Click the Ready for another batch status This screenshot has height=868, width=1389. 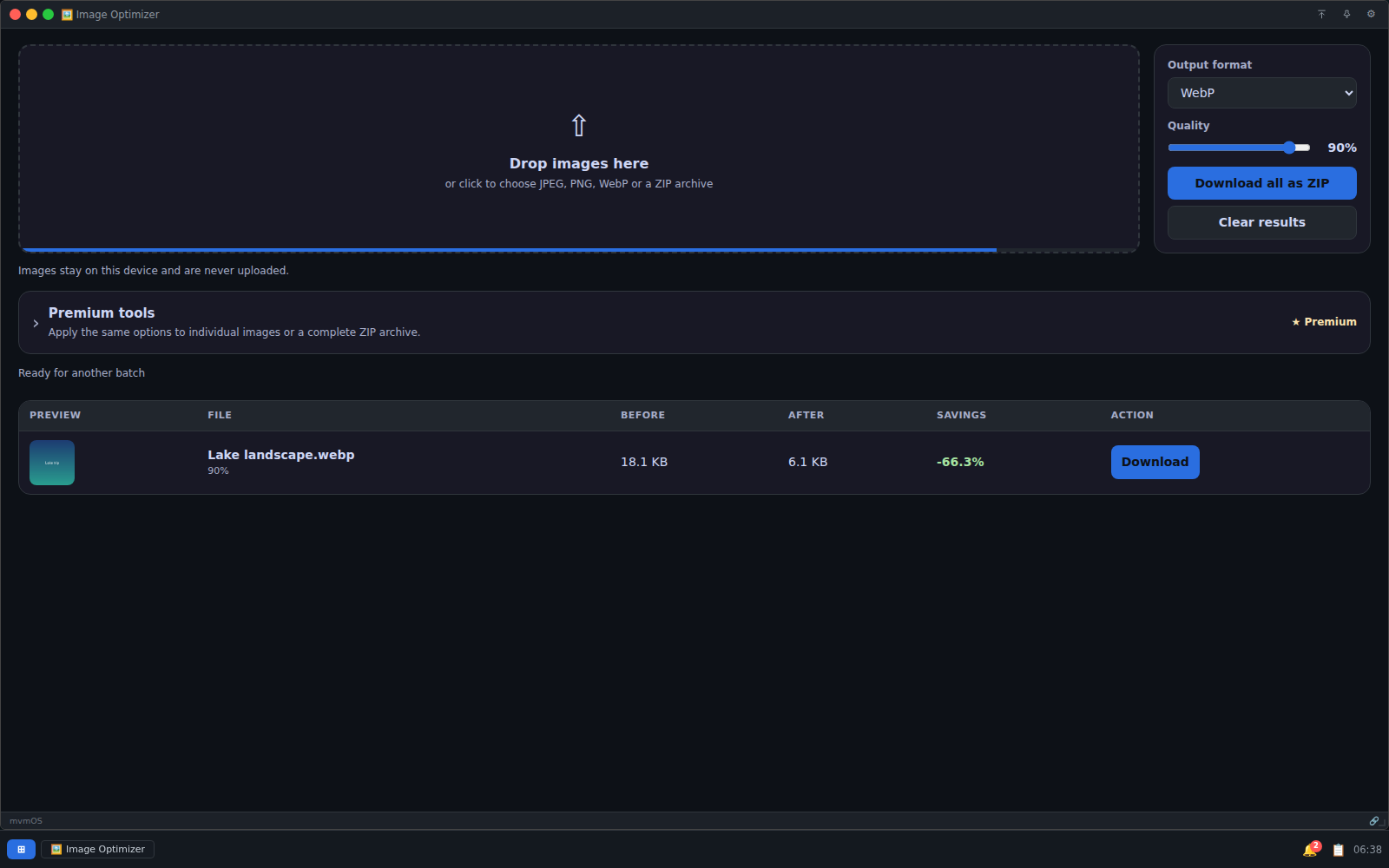82,373
